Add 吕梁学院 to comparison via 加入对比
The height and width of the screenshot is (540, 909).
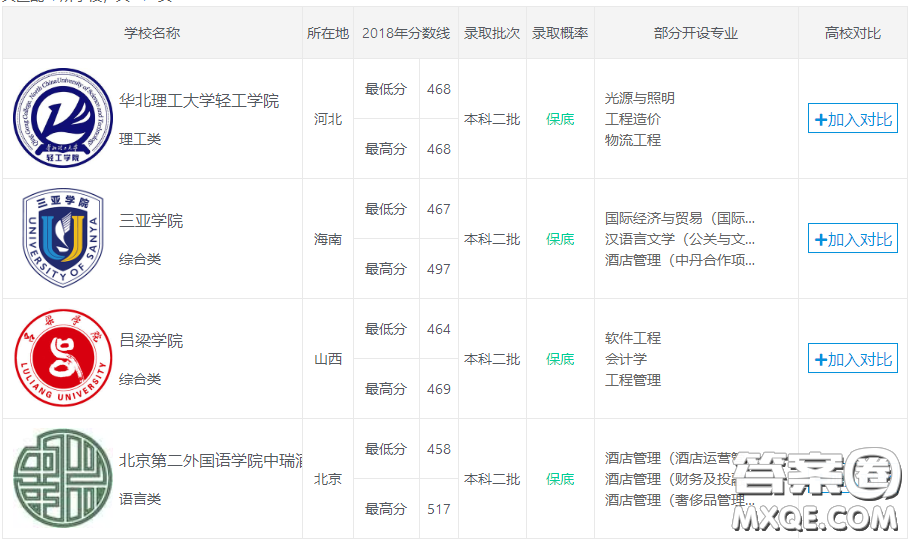tap(853, 359)
